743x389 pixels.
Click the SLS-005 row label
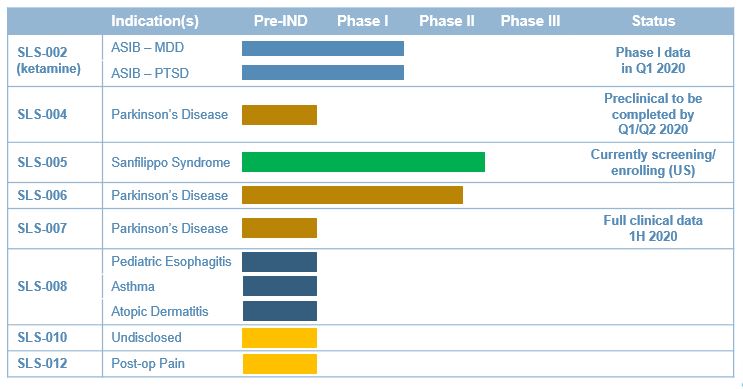point(42,163)
